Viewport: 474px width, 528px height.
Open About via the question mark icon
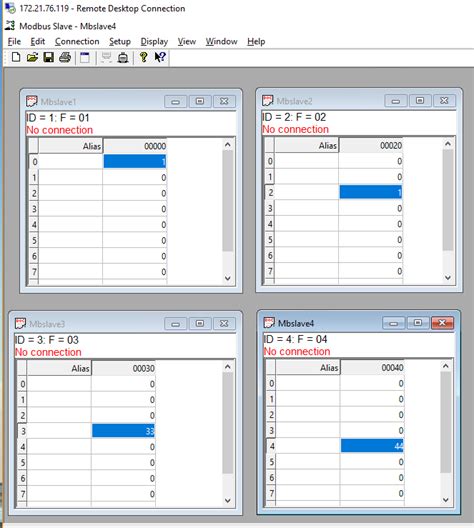(x=143, y=58)
